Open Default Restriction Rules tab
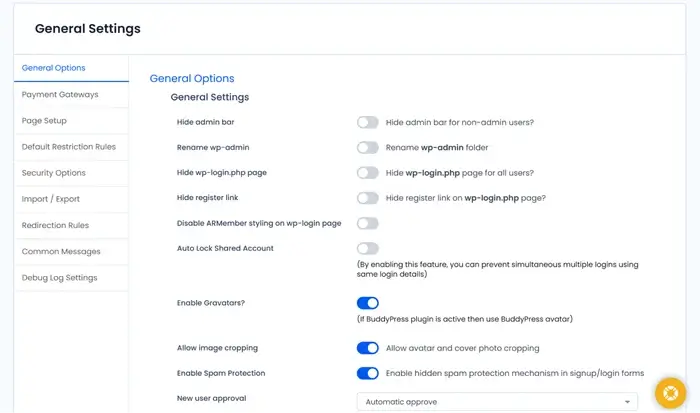 point(69,146)
